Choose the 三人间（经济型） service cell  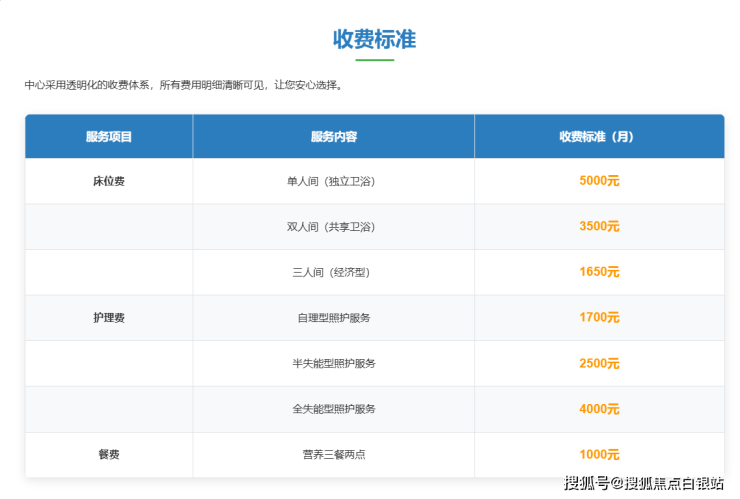click(x=334, y=272)
